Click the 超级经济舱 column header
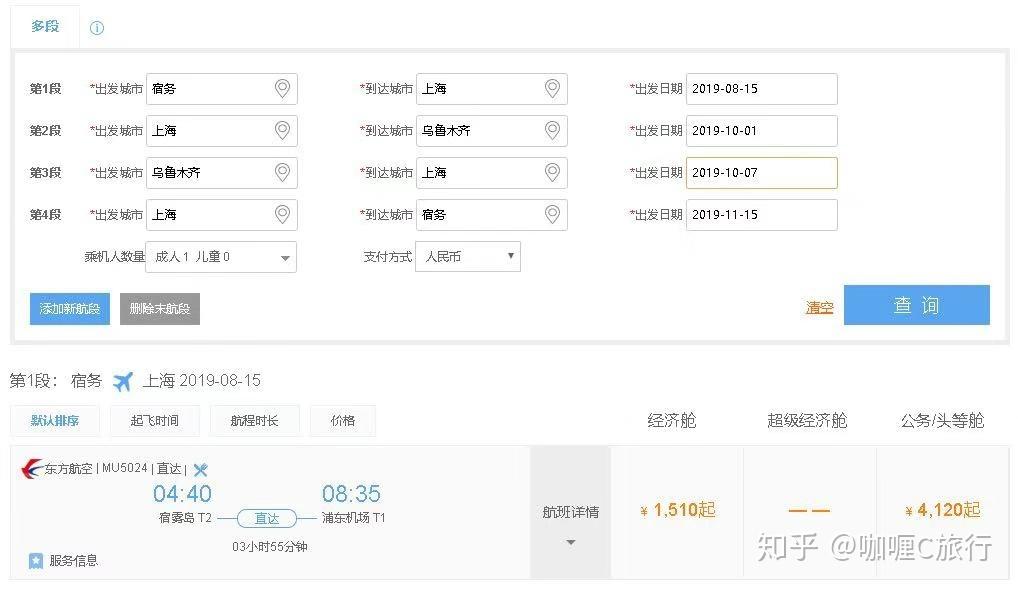This screenshot has width=1018, height=589. (x=807, y=421)
